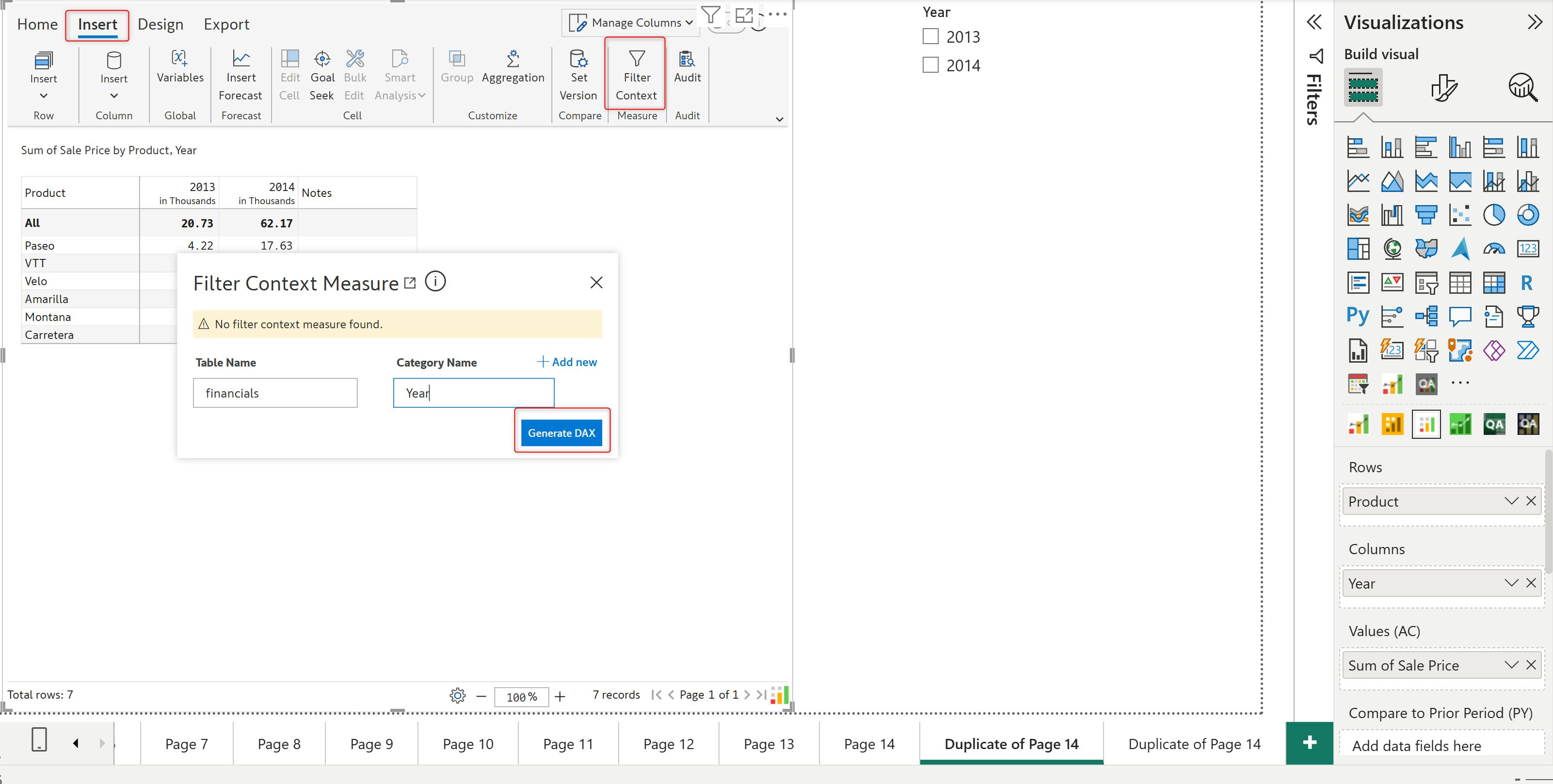The height and width of the screenshot is (784, 1553).
Task: Click the Generate DAX button
Action: (x=561, y=432)
